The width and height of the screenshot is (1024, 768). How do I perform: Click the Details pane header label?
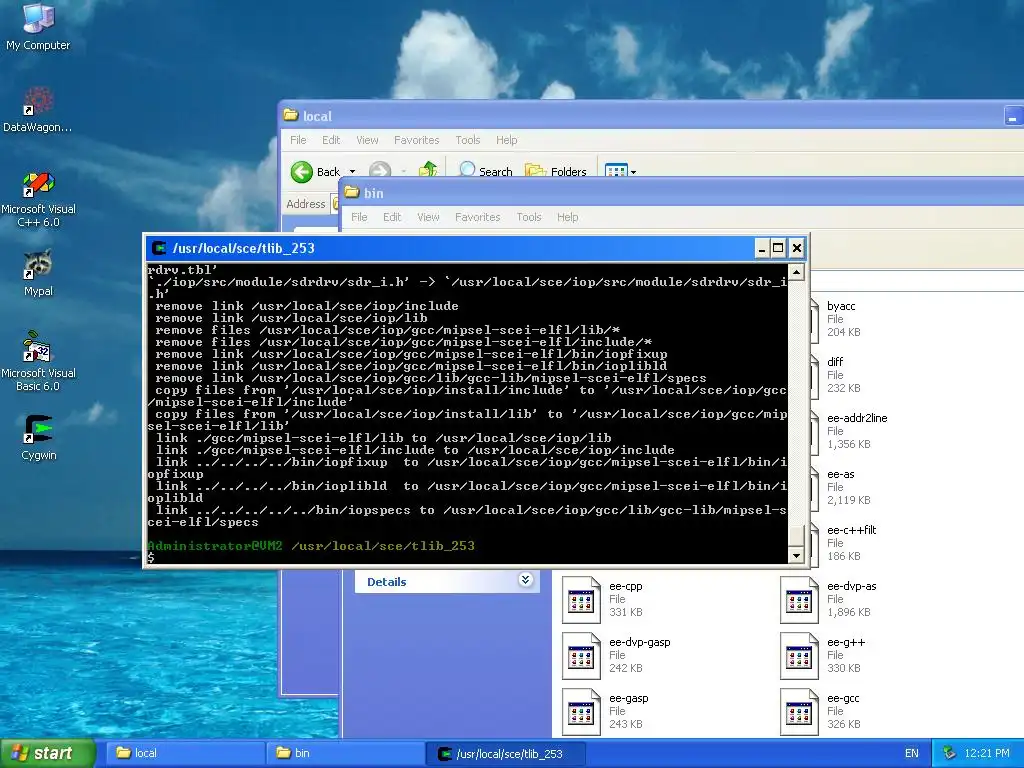tap(387, 582)
